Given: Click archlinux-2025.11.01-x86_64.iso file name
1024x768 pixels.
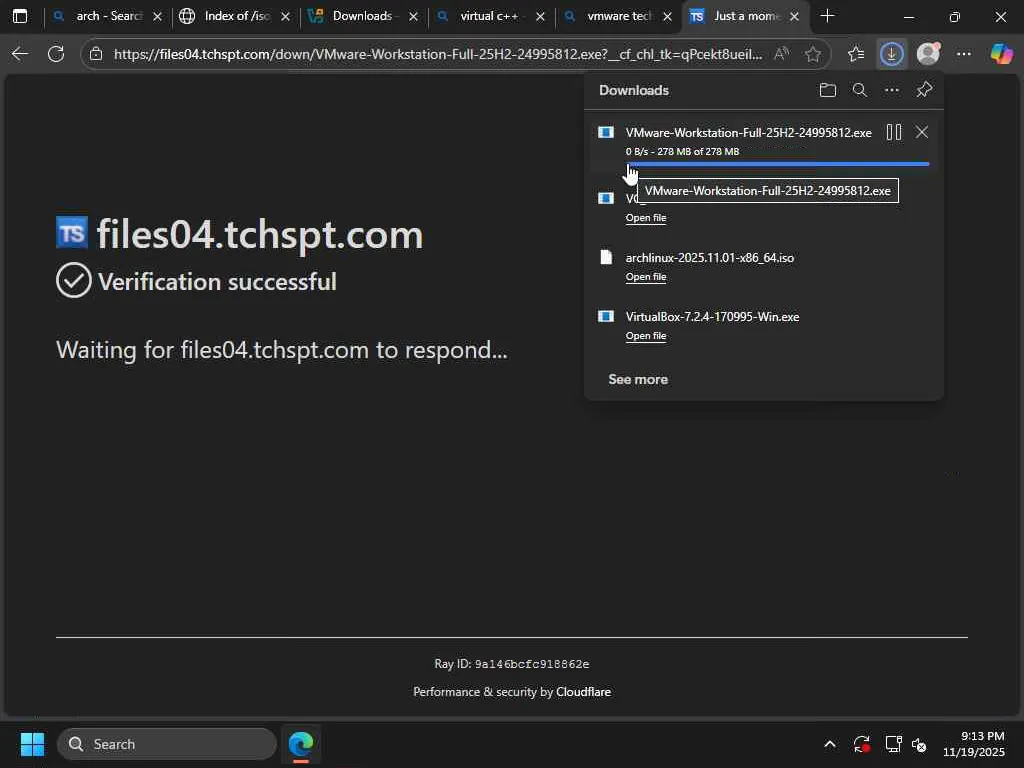Looking at the screenshot, I should click(x=710, y=257).
